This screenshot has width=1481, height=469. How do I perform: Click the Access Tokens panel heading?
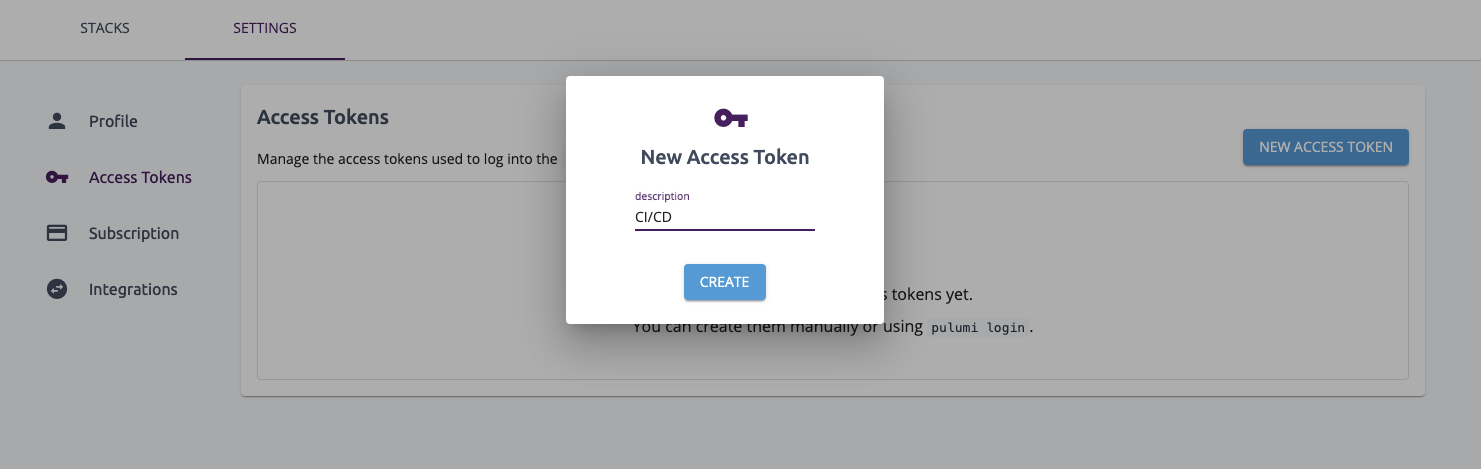click(x=323, y=117)
